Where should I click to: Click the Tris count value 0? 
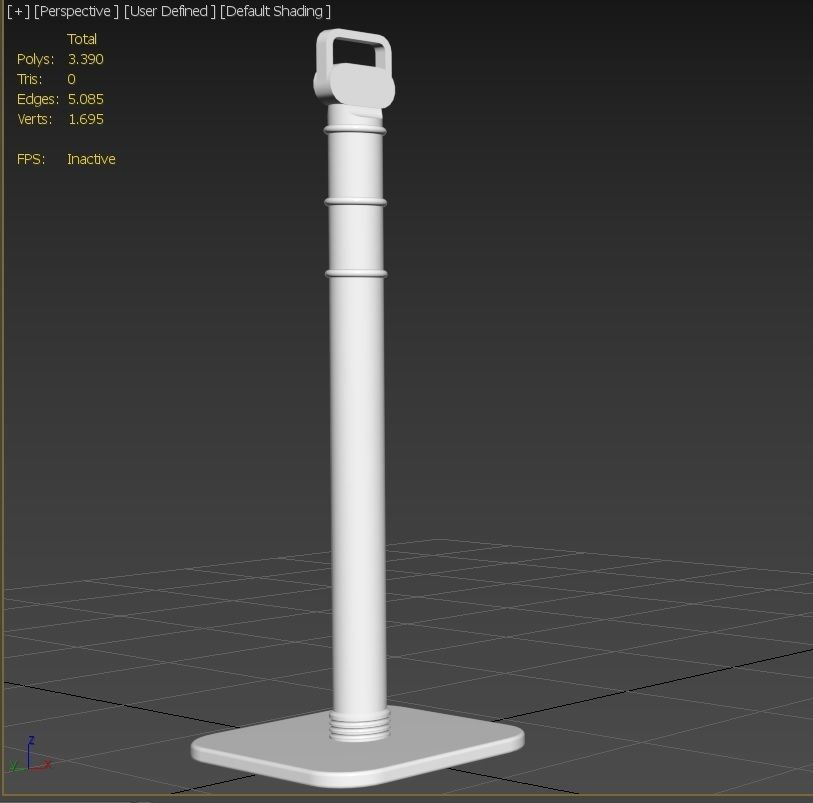[x=72, y=79]
